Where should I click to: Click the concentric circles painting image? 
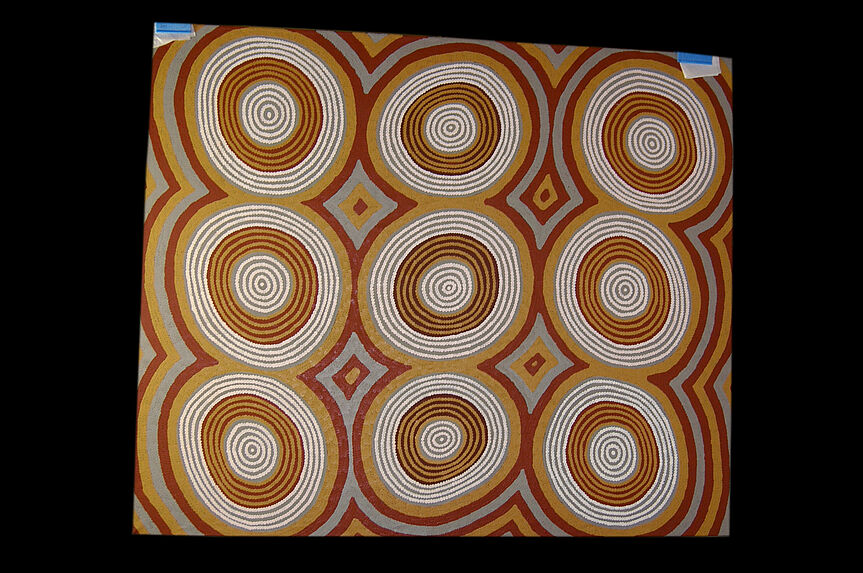point(433,280)
